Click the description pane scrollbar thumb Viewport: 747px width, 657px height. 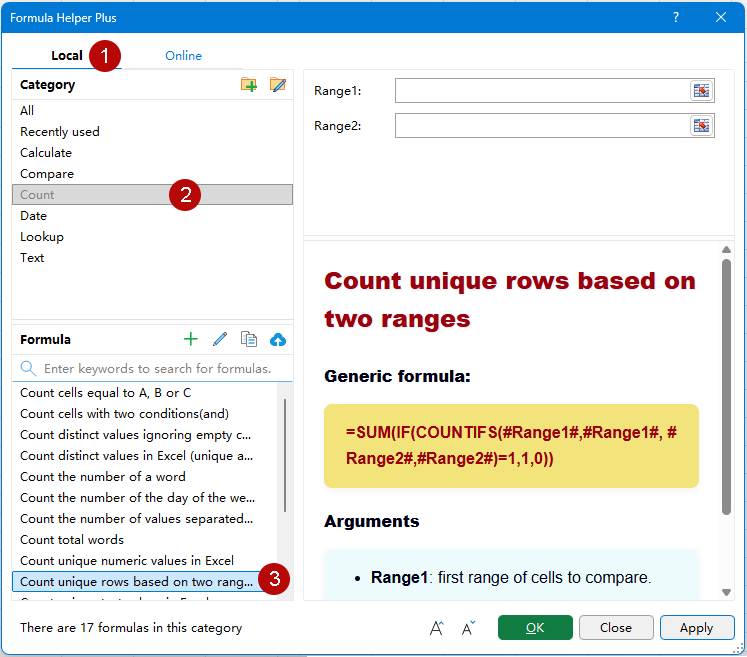coord(726,387)
